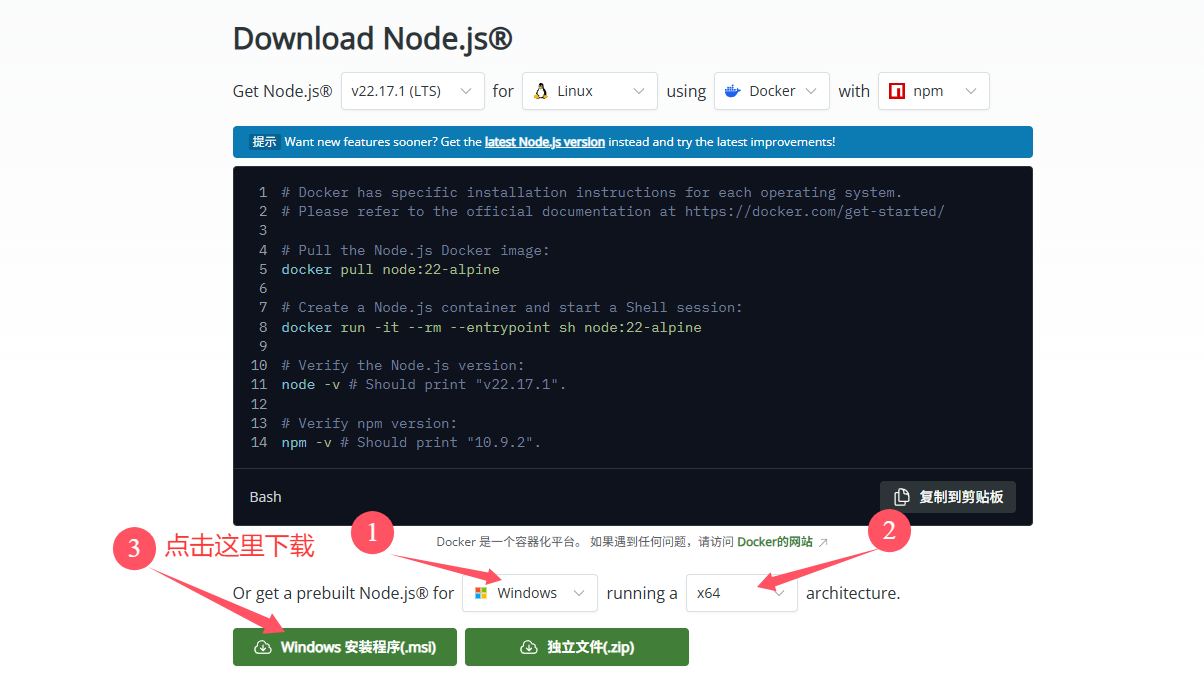Click the '# Create a Node.js container' comment
Viewport: 1204px width, 676px height.
tap(512, 307)
